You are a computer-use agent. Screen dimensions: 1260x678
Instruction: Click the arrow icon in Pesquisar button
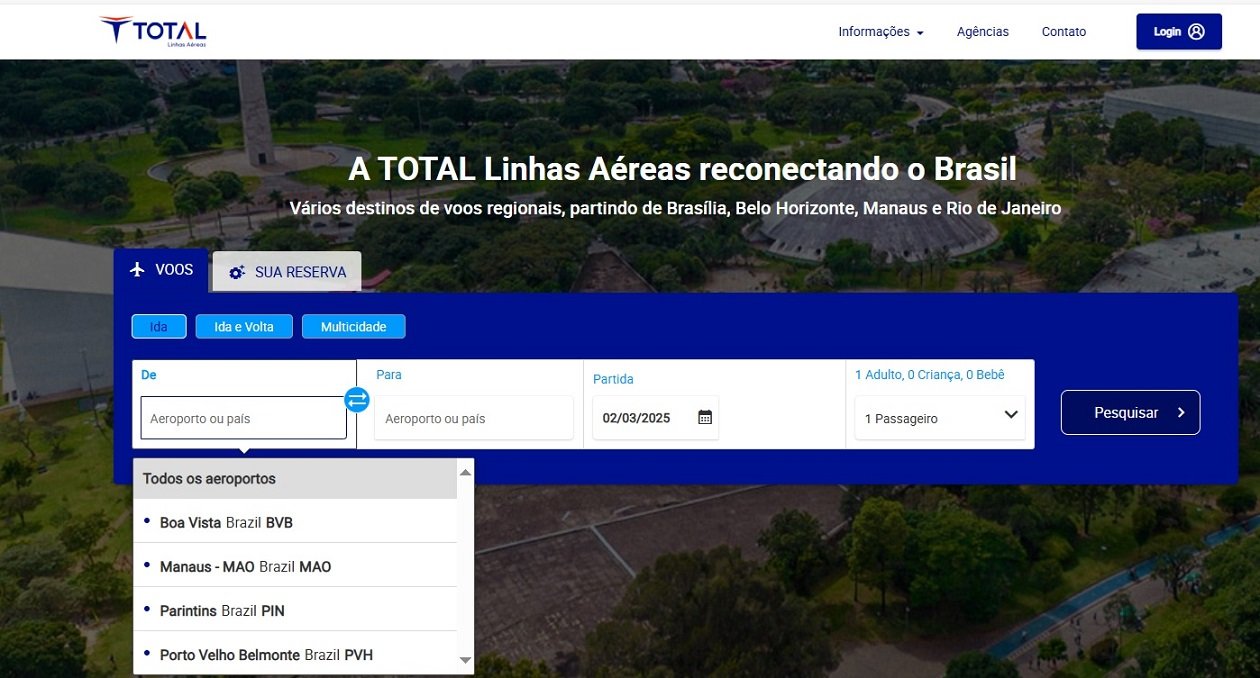pos(1181,413)
